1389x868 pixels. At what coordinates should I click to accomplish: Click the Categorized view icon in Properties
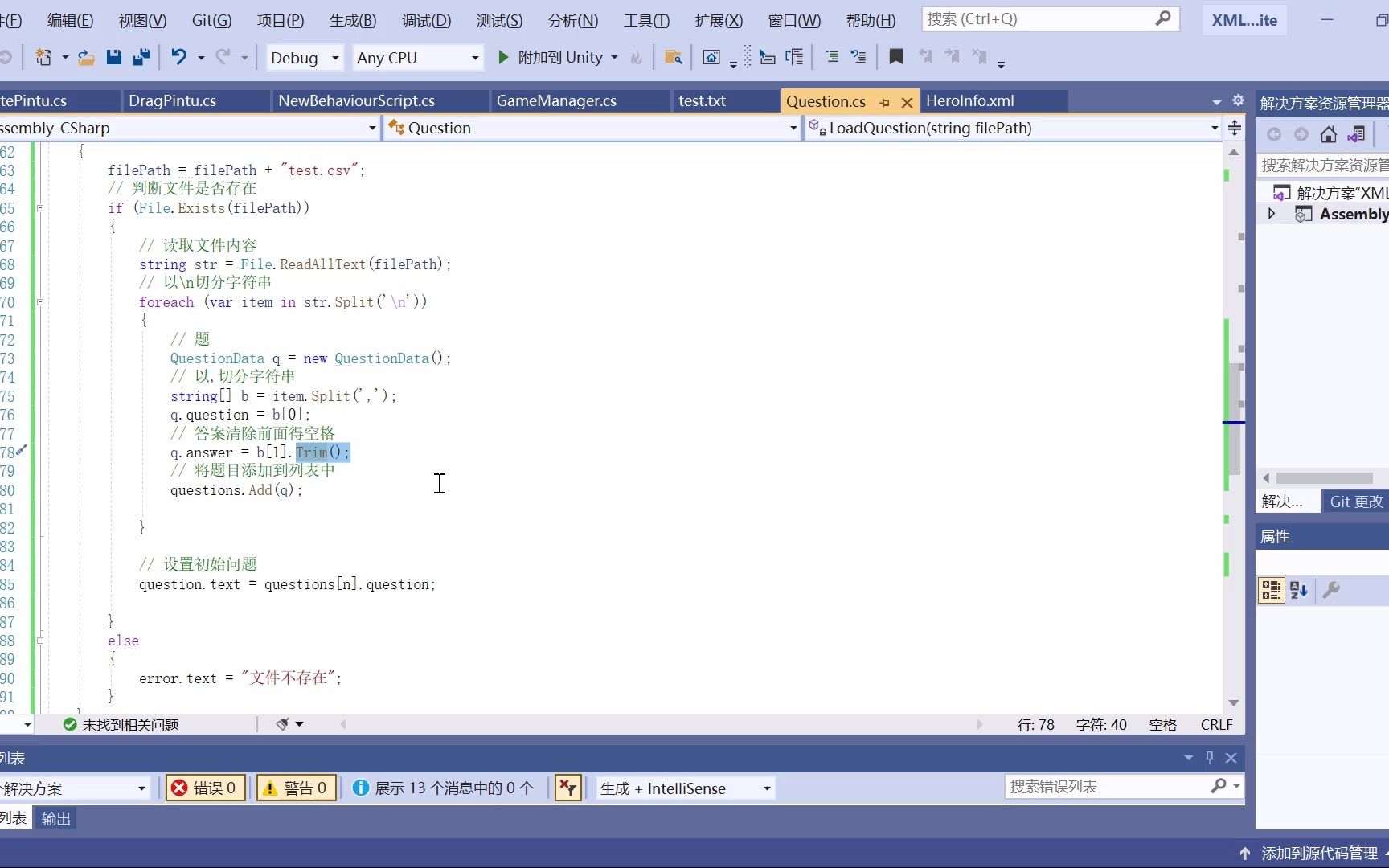[x=1271, y=590]
